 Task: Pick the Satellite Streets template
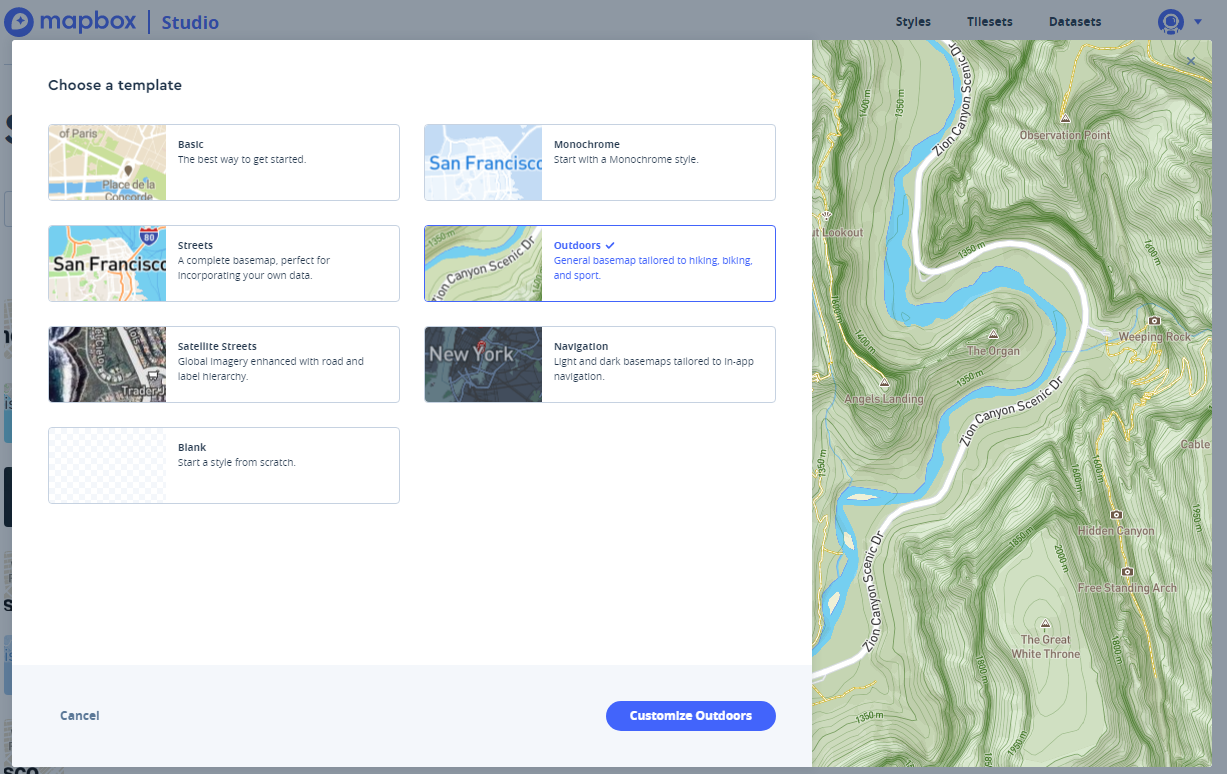coord(224,364)
